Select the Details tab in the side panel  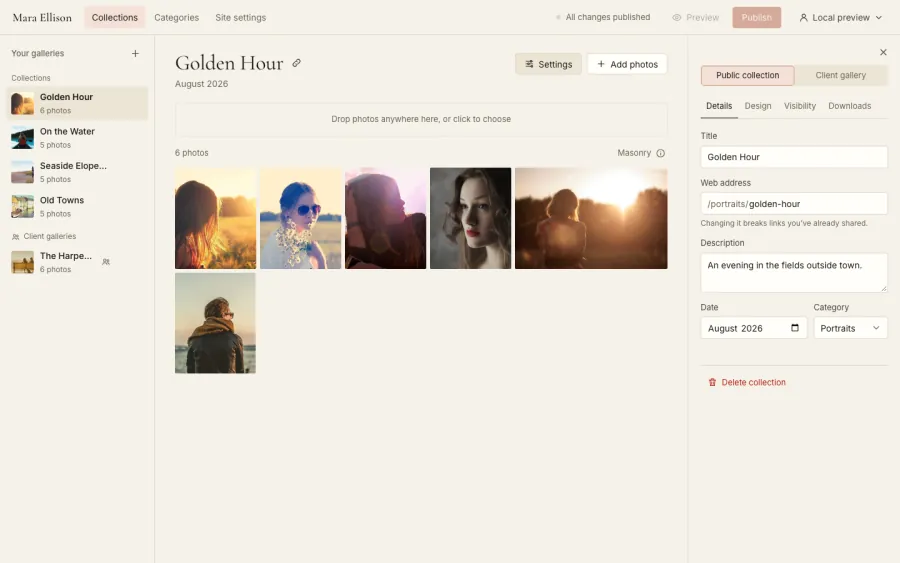(719, 106)
